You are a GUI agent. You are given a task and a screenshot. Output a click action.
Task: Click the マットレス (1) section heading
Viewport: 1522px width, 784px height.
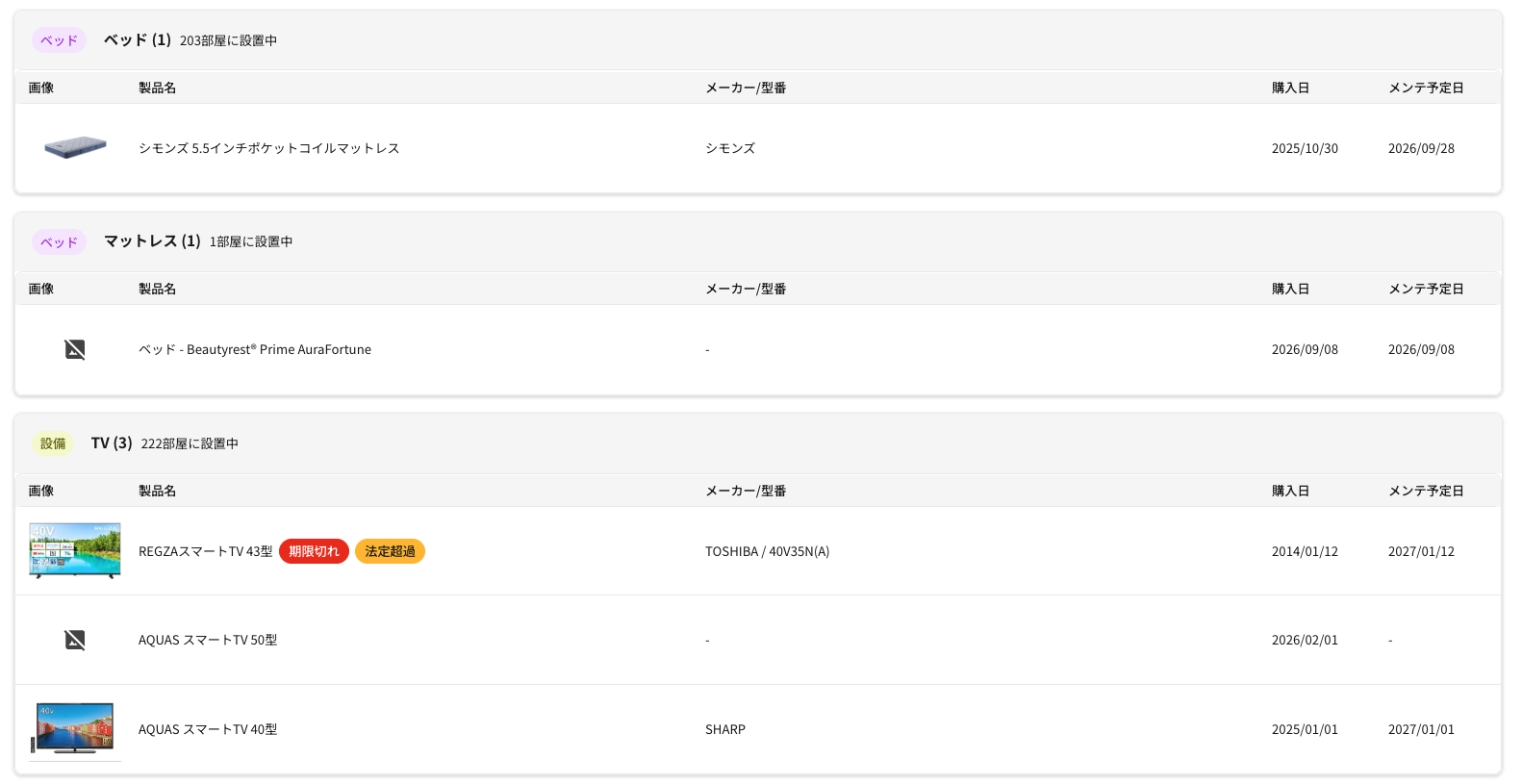152,240
